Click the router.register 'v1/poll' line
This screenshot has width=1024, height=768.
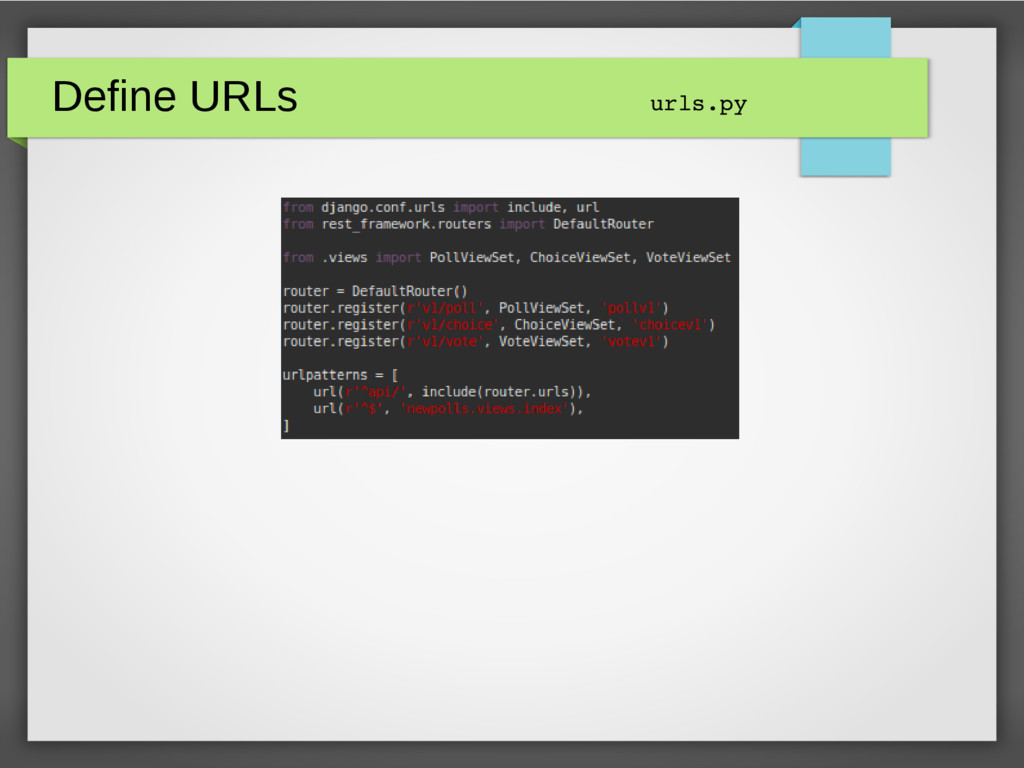(x=475, y=308)
